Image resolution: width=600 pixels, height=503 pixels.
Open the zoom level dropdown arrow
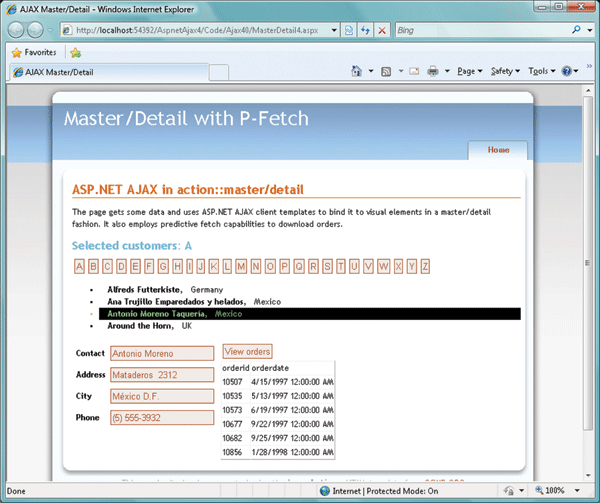coord(577,490)
